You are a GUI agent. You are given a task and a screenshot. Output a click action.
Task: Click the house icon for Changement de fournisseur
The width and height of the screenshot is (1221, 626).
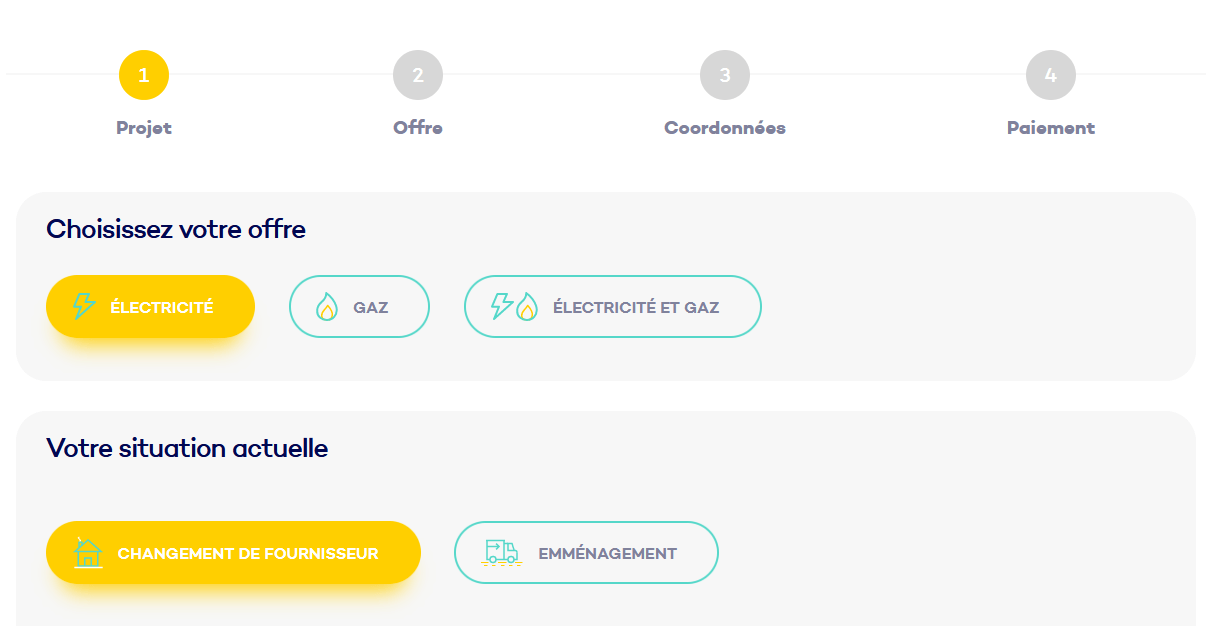pyautogui.click(x=88, y=552)
